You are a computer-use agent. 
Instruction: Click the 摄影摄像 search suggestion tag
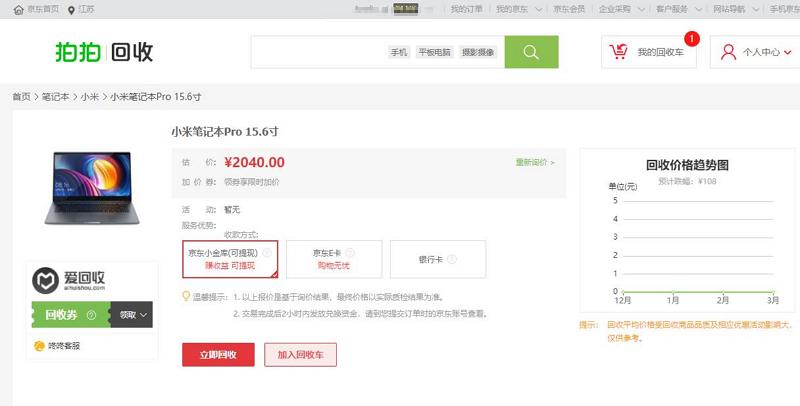478,52
